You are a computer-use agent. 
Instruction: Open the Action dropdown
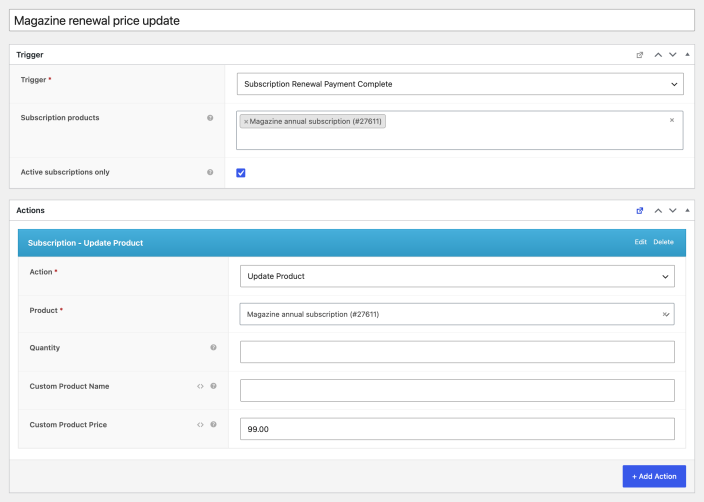457,276
